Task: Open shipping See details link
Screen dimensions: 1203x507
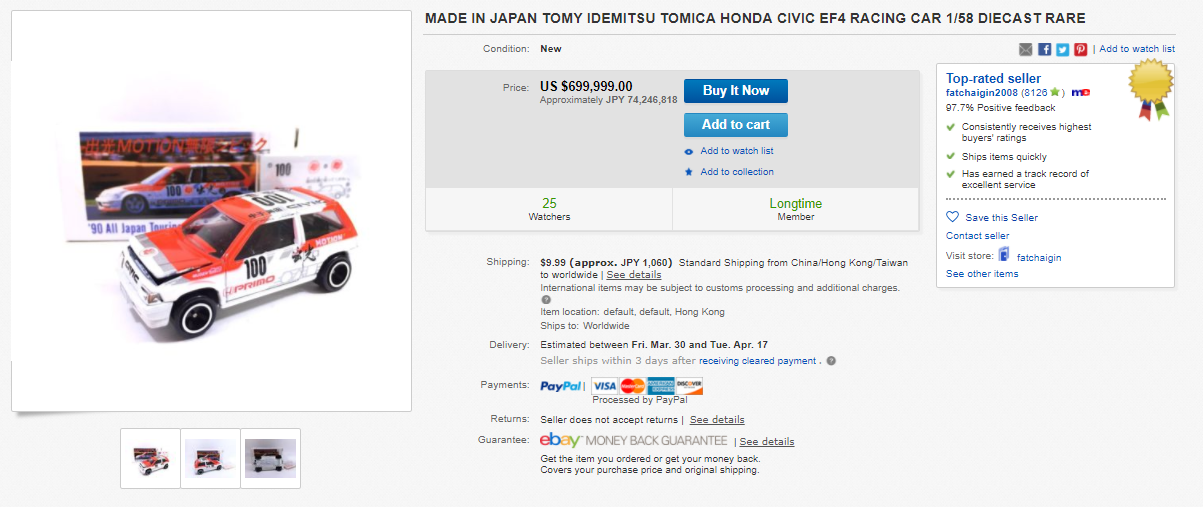Action: [x=633, y=275]
